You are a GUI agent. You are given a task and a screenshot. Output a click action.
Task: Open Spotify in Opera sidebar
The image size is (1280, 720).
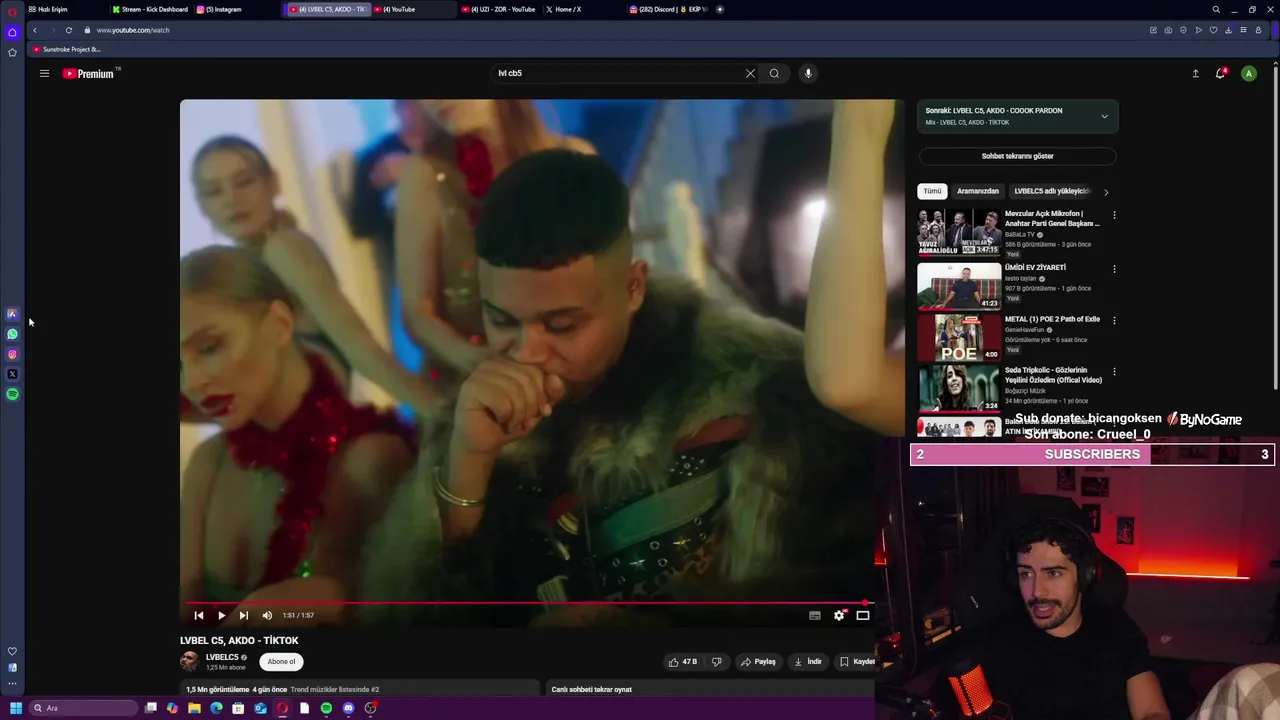pyautogui.click(x=12, y=394)
